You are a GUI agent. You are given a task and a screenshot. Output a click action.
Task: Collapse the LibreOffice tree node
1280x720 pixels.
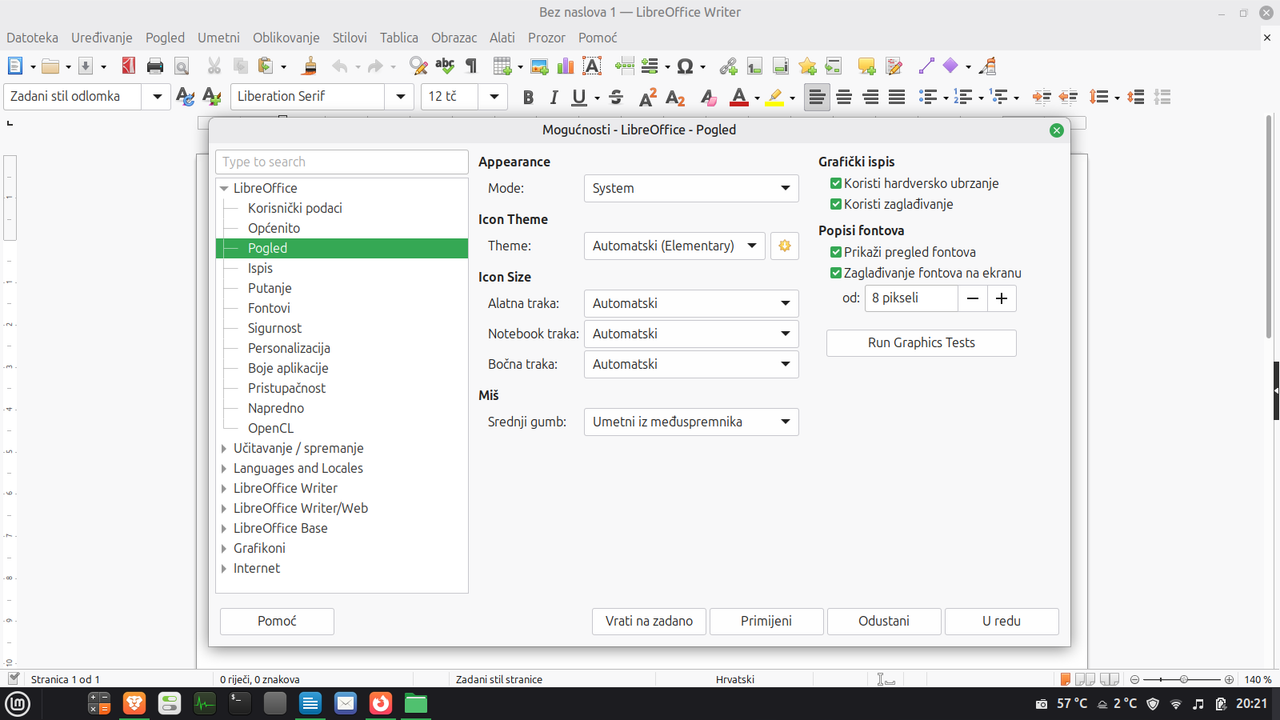224,188
